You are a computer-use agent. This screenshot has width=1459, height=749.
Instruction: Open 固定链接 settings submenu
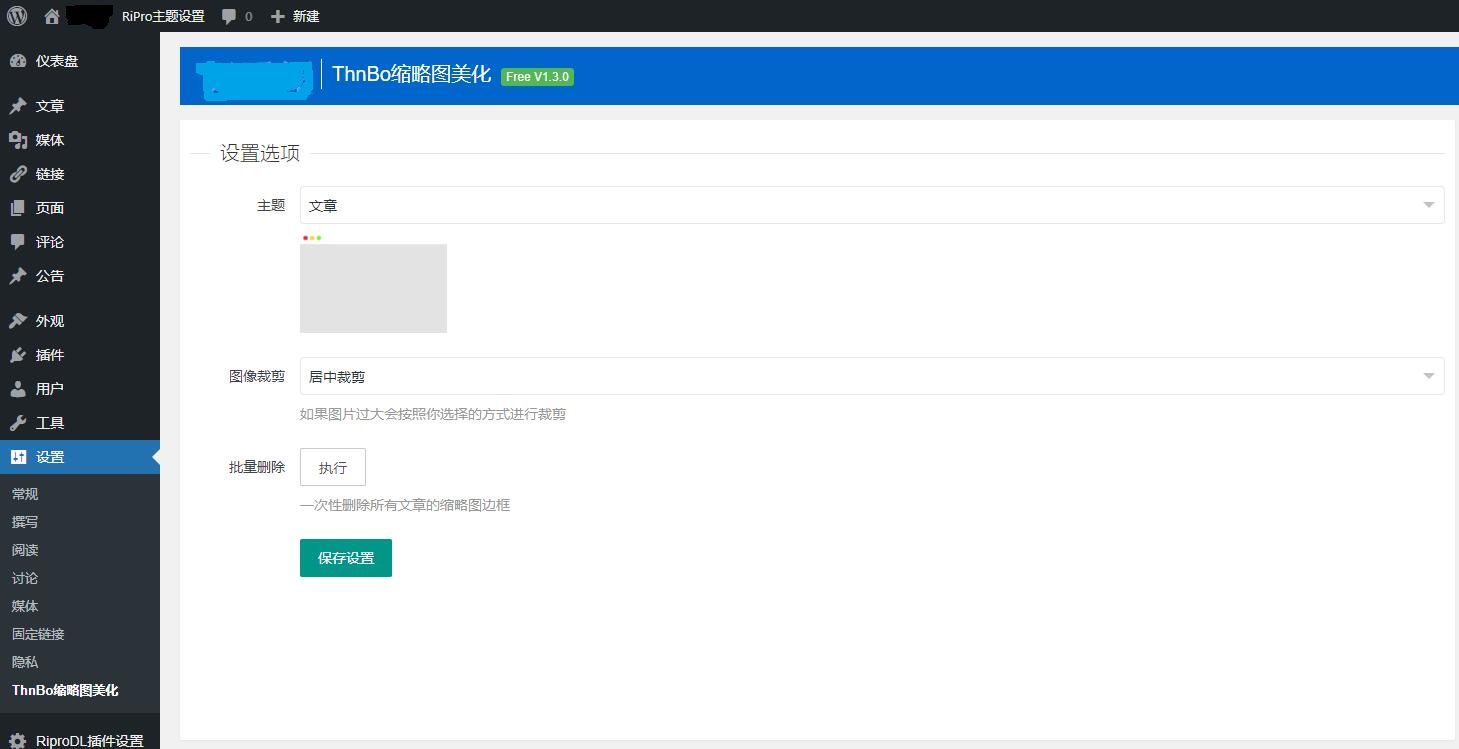point(38,634)
